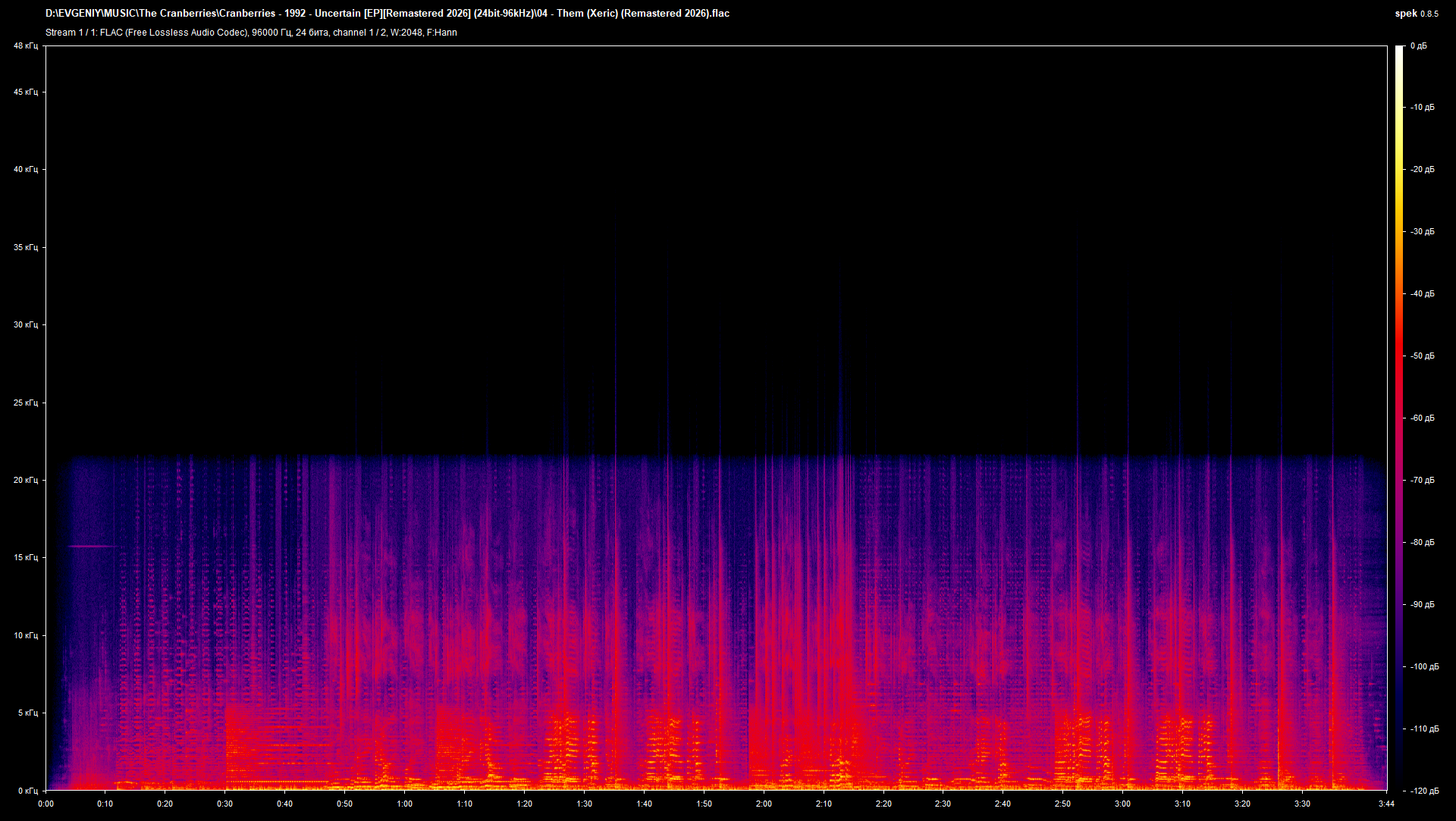
Task: Click the 48 кГц frequency label
Action: click(x=26, y=46)
